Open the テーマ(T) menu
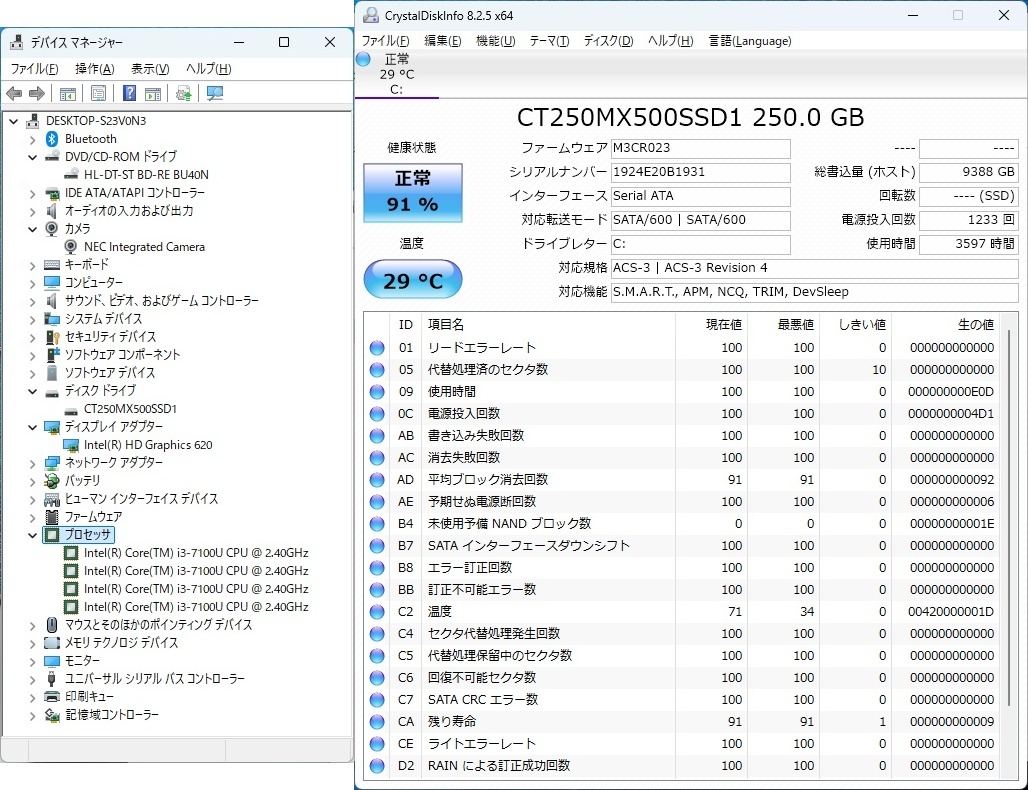 click(x=549, y=41)
